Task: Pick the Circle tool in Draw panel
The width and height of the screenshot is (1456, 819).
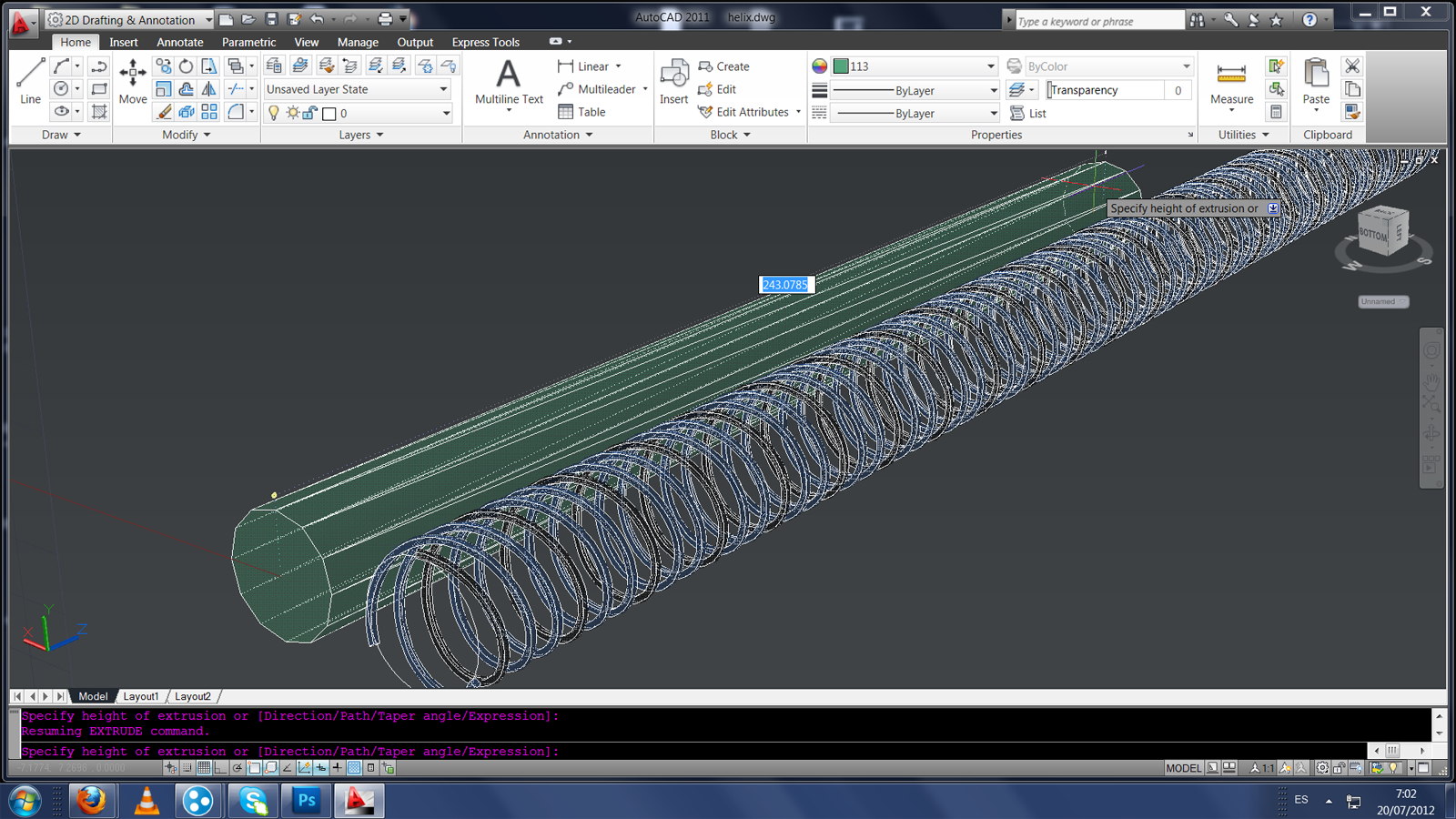Action: click(x=61, y=89)
